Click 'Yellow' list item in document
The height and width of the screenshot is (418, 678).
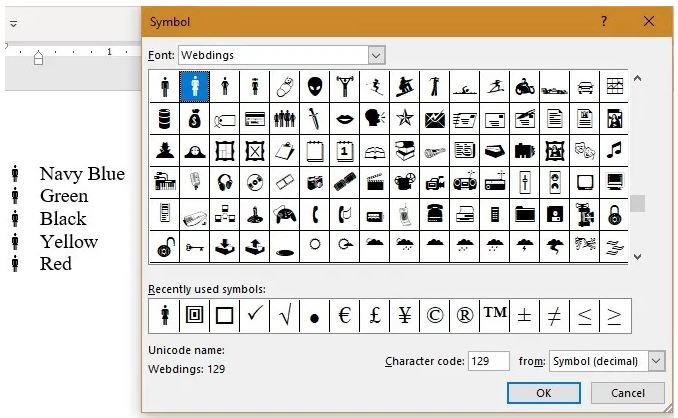pos(69,241)
